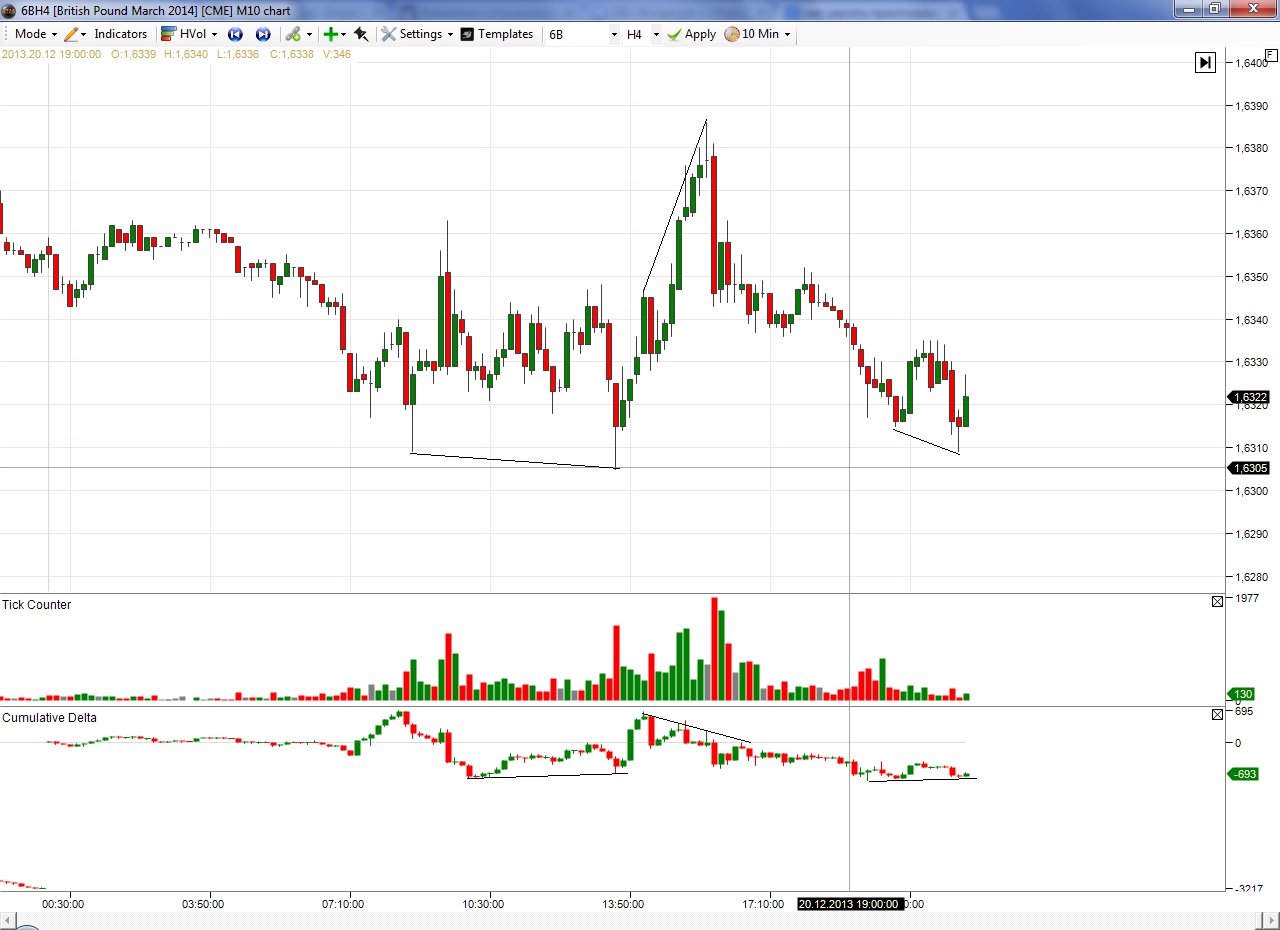Click the H4 contract field
Viewport: 1280px width, 930px height.
[637, 34]
